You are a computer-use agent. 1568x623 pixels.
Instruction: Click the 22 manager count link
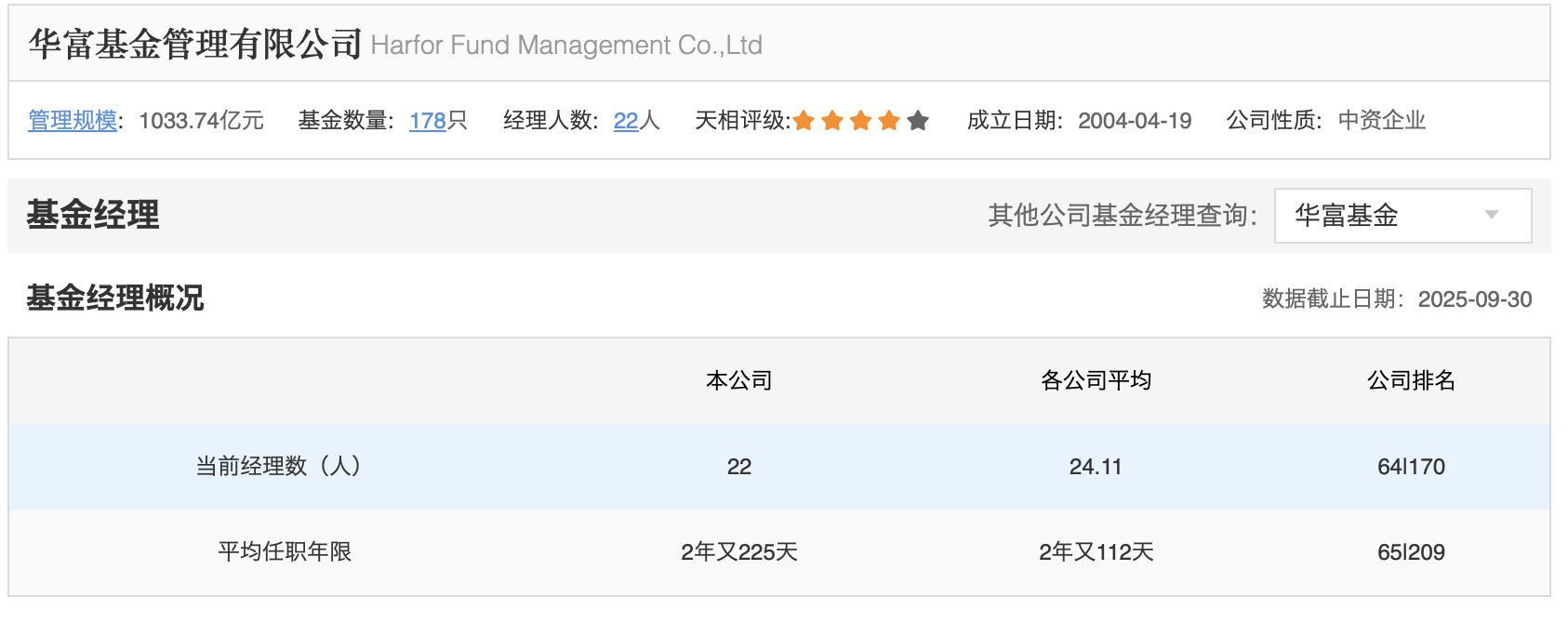[x=626, y=121]
